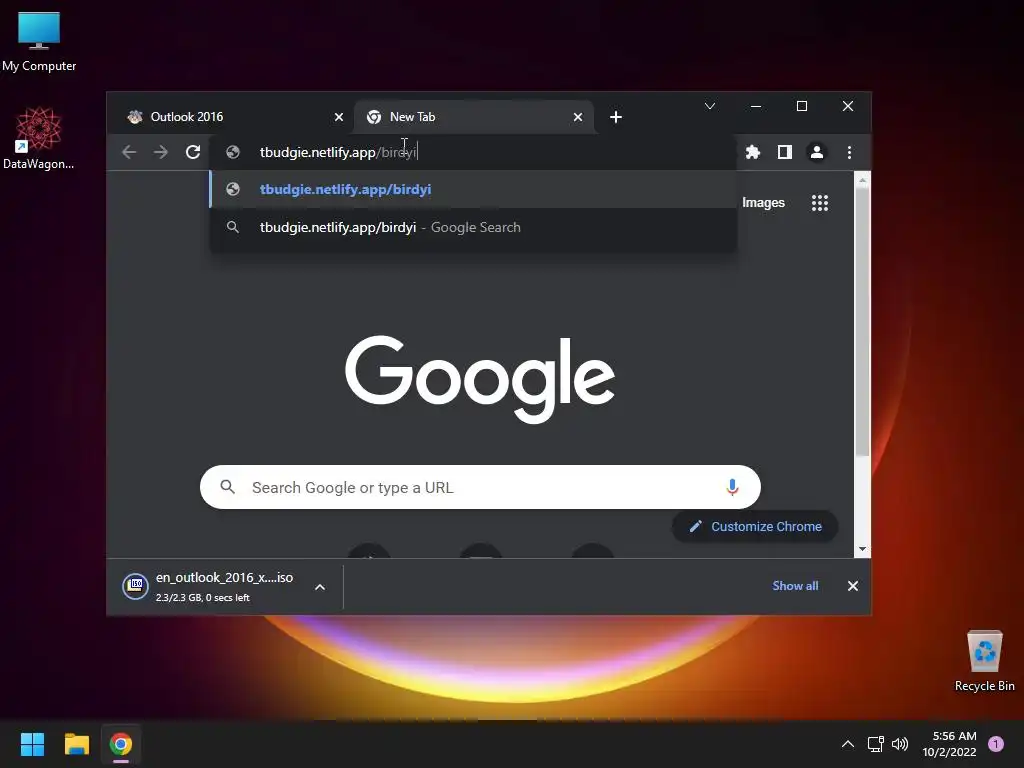The height and width of the screenshot is (768, 1024).
Task: Click the magnifier icon in Google search box
Action: (227, 487)
